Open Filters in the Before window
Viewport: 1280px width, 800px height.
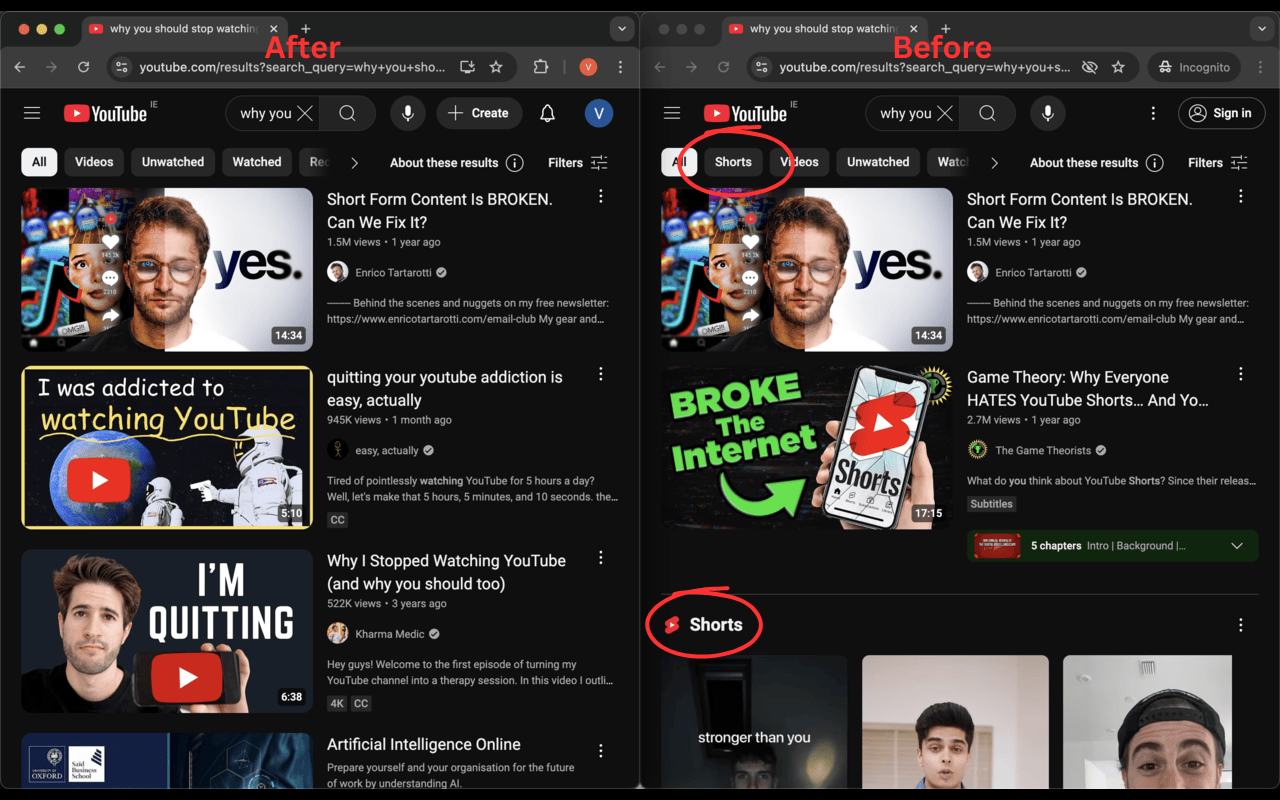(1218, 162)
